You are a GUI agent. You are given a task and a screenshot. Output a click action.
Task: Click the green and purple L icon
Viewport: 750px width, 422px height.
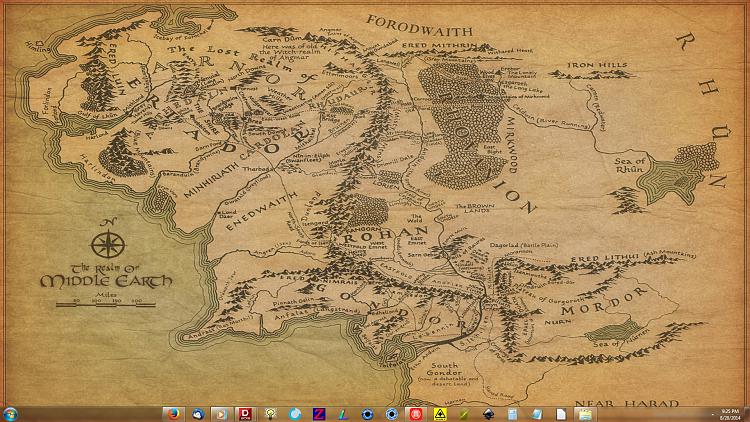click(x=343, y=414)
